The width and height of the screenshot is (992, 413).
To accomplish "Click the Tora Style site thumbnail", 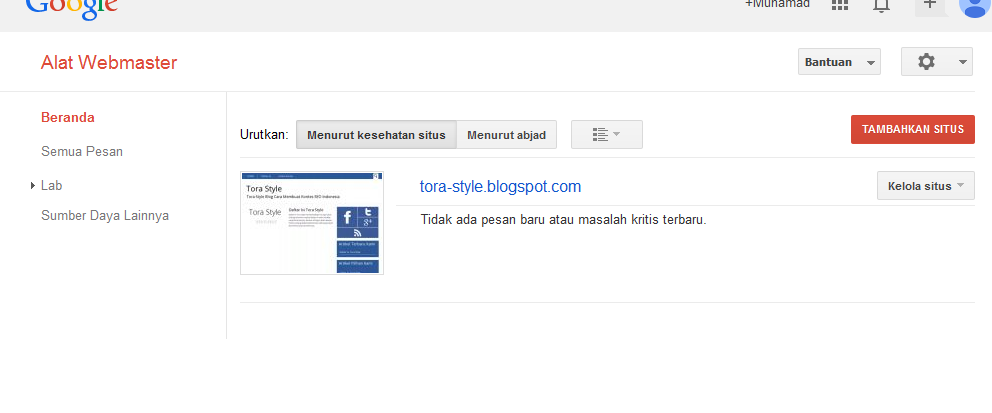I will pyautogui.click(x=312, y=223).
